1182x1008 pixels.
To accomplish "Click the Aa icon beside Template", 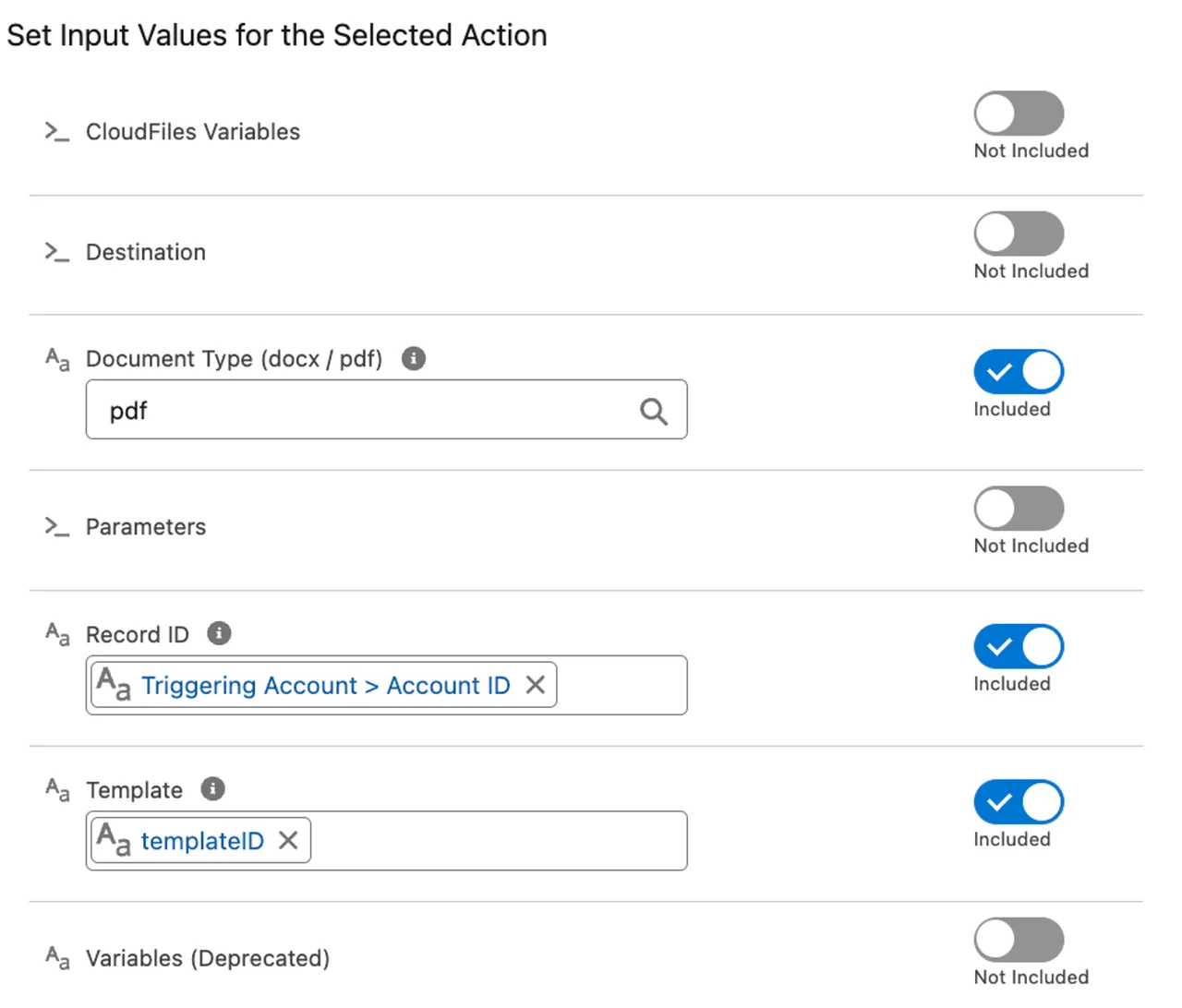I will [56, 790].
